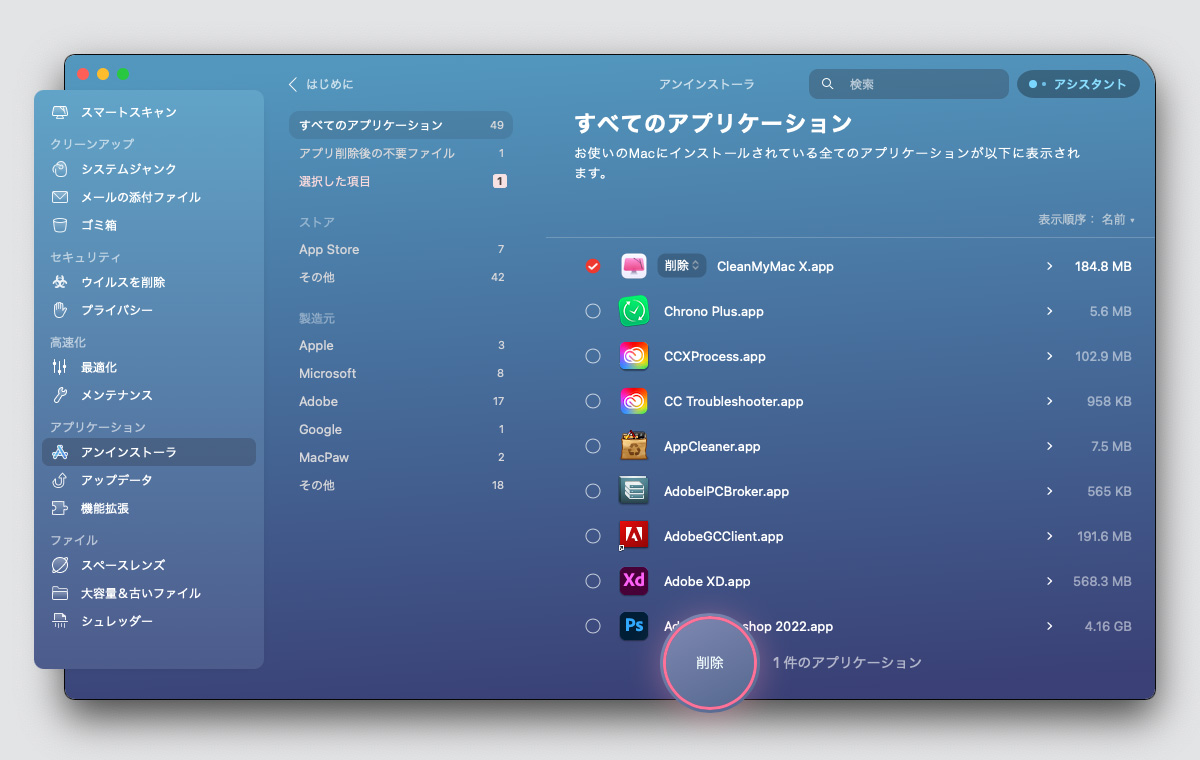Expand details chevron for Chrono Plus.app

(x=1049, y=311)
